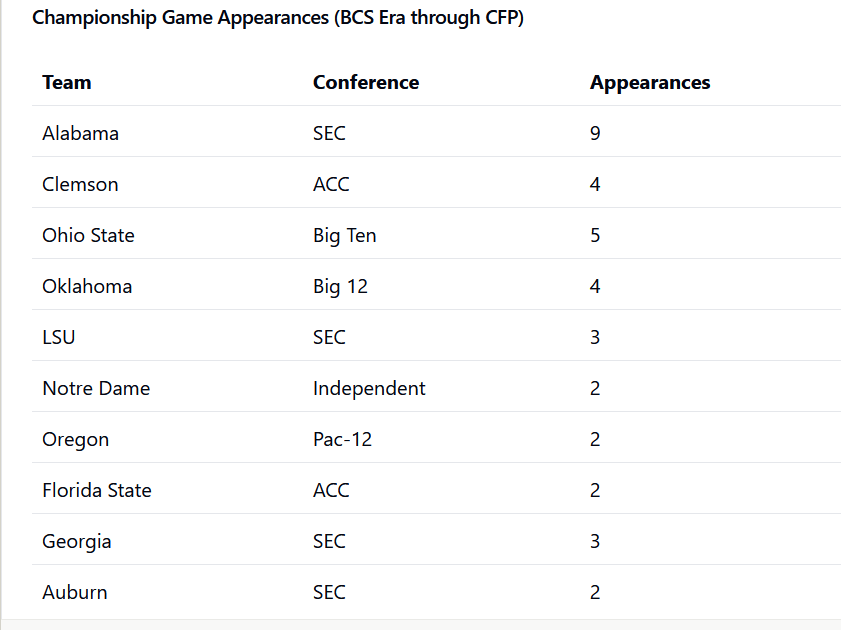Click Ohio State's appearances value 5
Image resolution: width=841 pixels, height=630 pixels.
[x=595, y=236]
